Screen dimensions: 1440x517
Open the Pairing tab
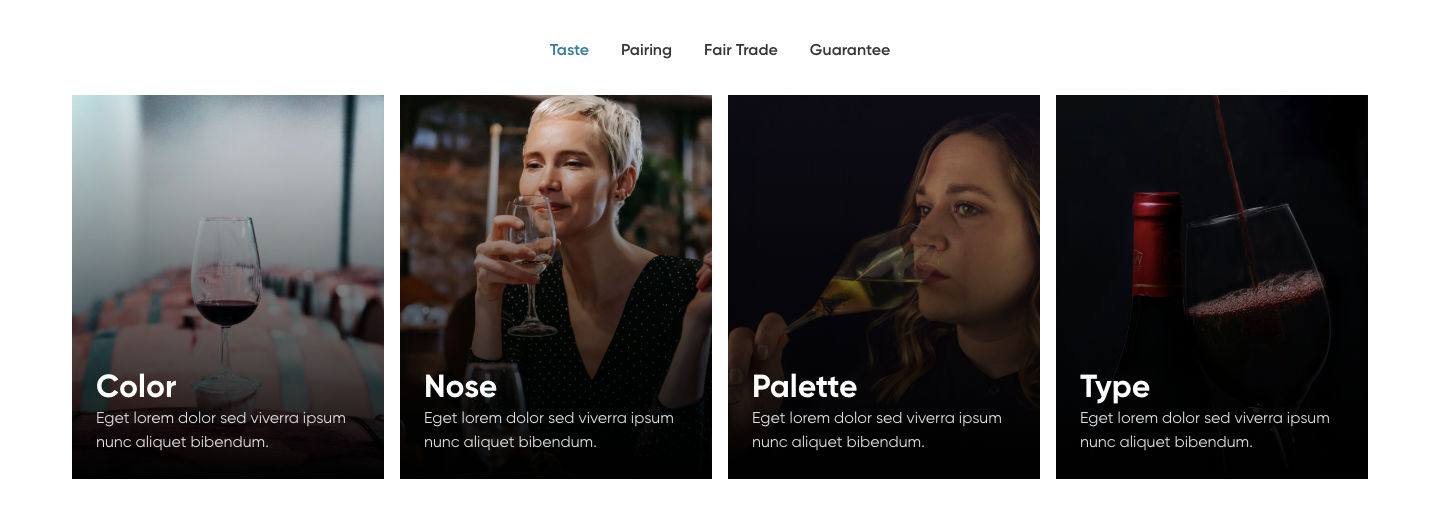(x=646, y=50)
